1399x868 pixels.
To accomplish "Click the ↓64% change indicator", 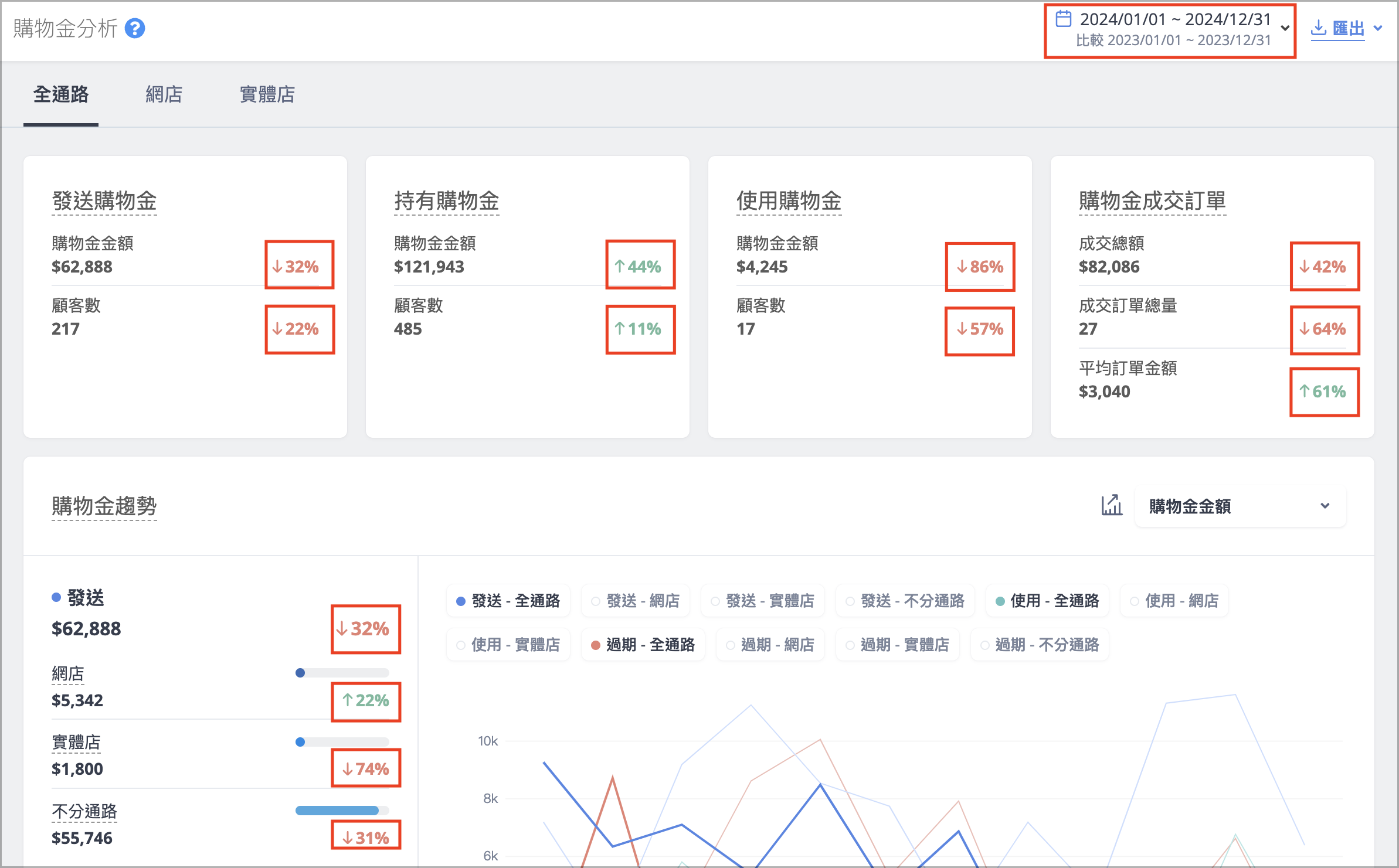I will [1322, 329].
